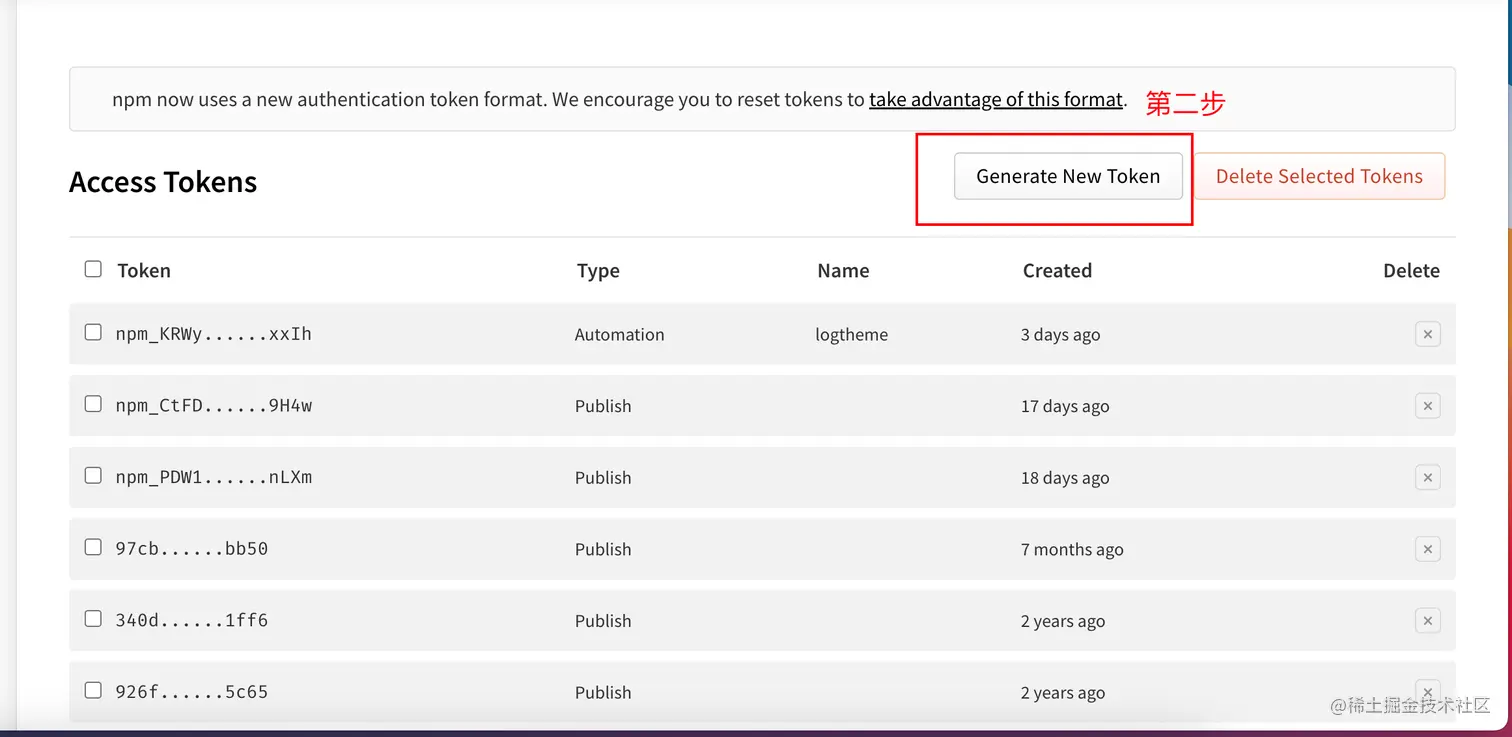Click the token text npm_KRWy......xxIh
This screenshot has width=1512, height=737.
point(213,334)
